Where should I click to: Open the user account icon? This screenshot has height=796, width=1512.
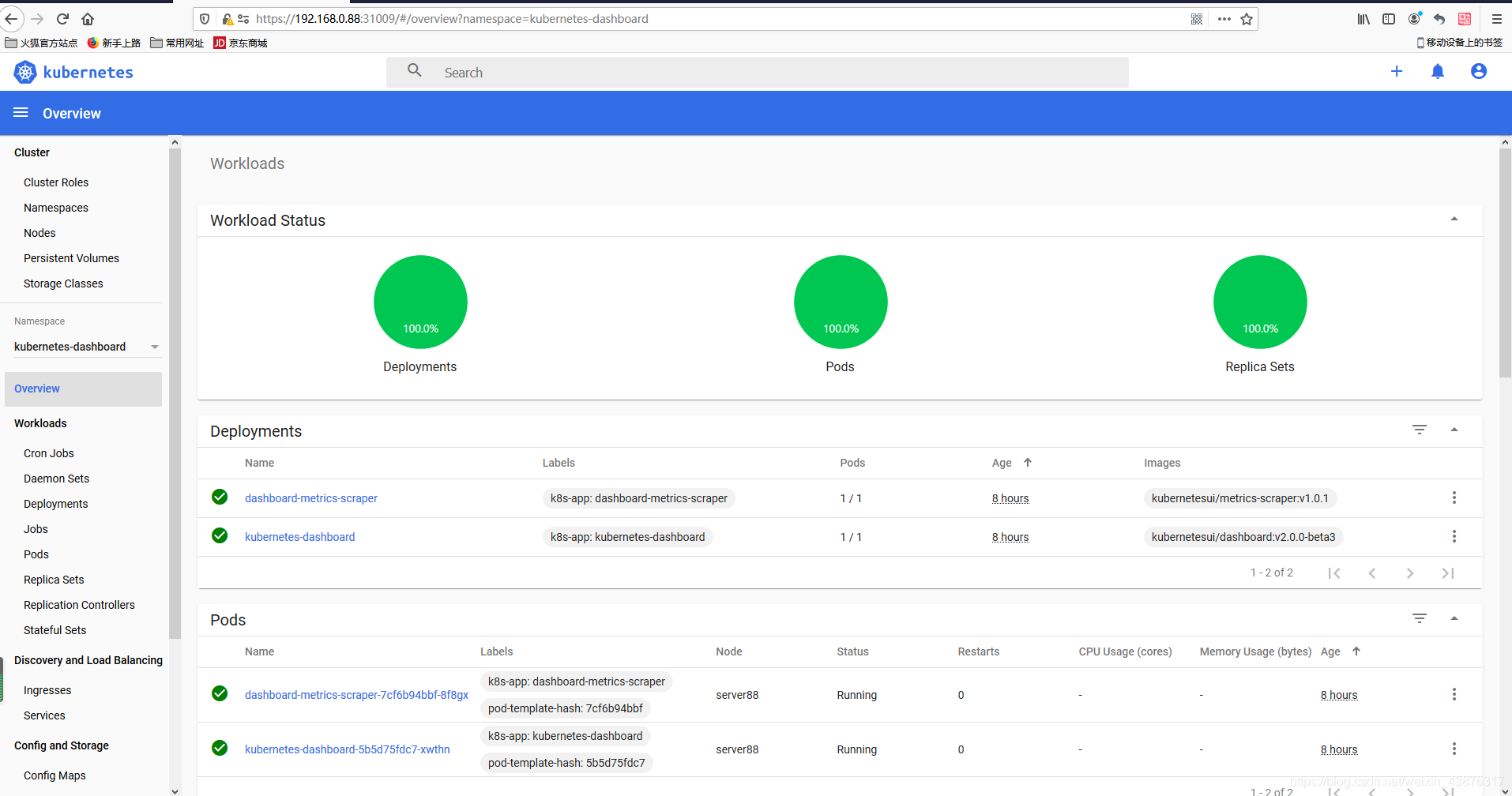(x=1479, y=72)
